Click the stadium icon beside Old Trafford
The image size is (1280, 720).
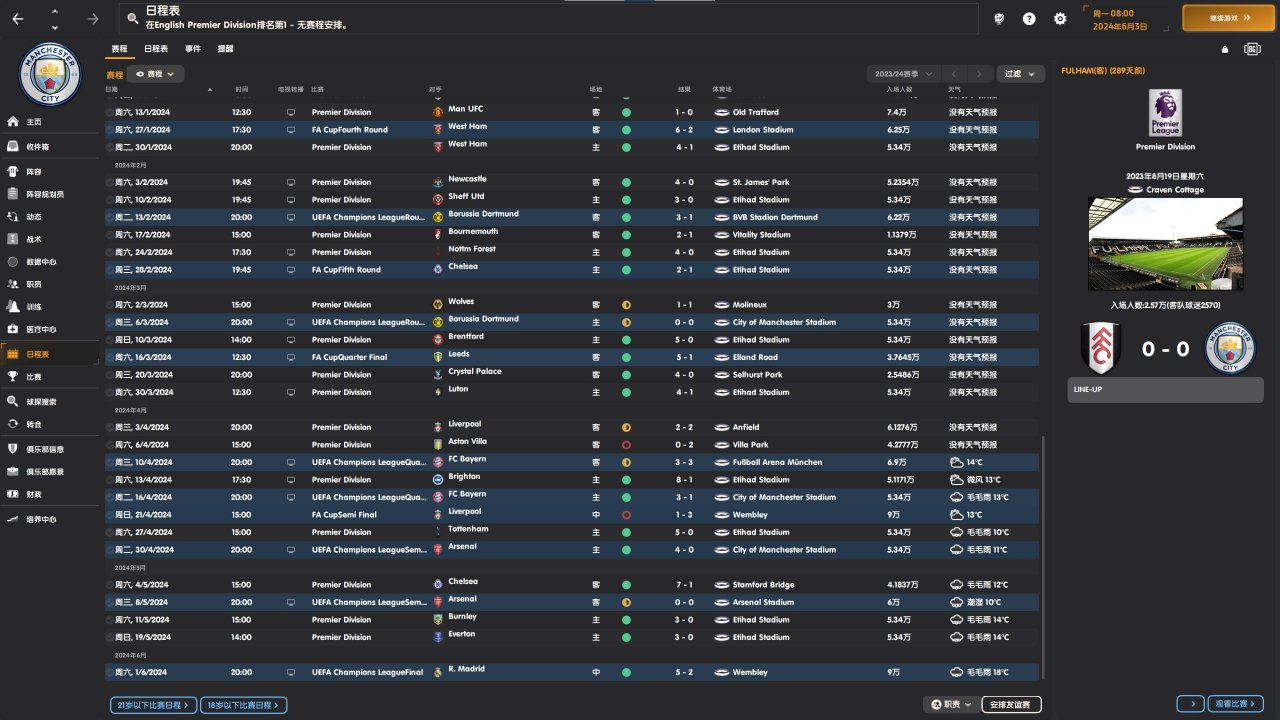[721, 112]
